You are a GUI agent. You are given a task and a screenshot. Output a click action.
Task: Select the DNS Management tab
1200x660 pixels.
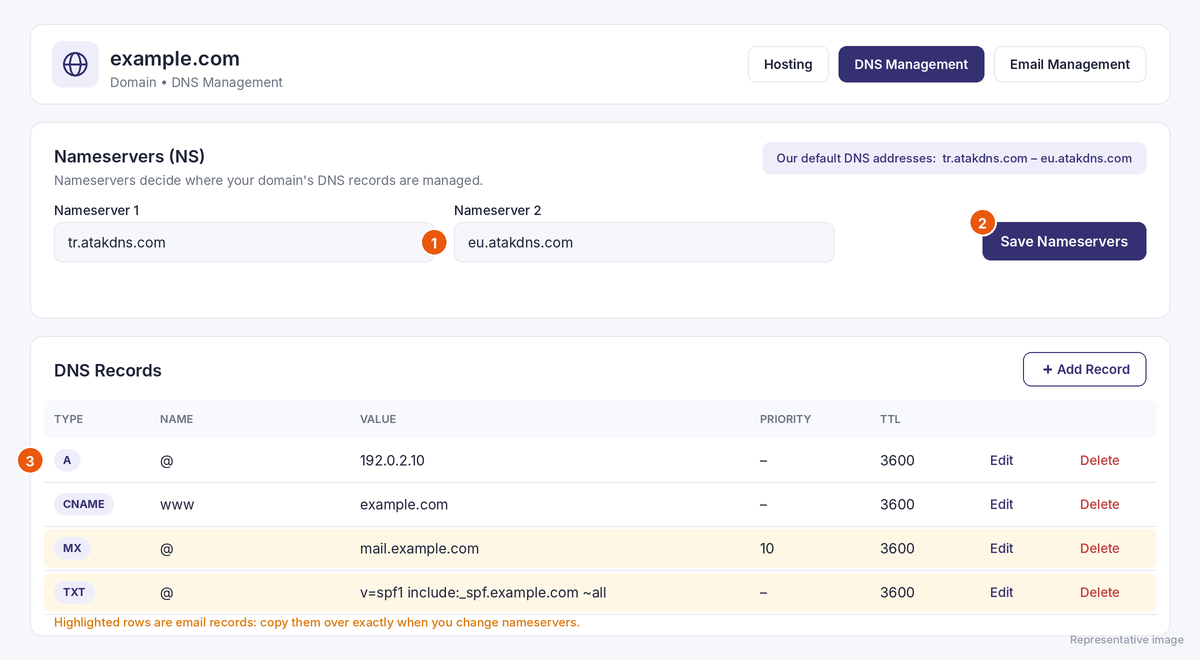click(911, 64)
